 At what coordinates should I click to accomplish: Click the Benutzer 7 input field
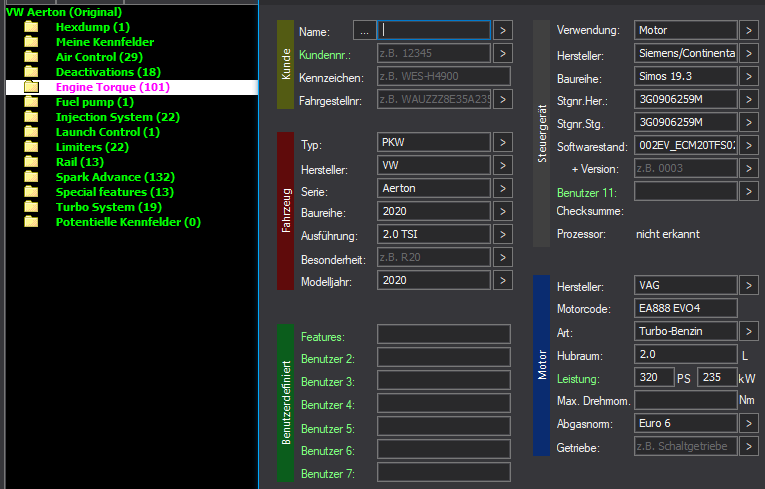click(x=444, y=472)
